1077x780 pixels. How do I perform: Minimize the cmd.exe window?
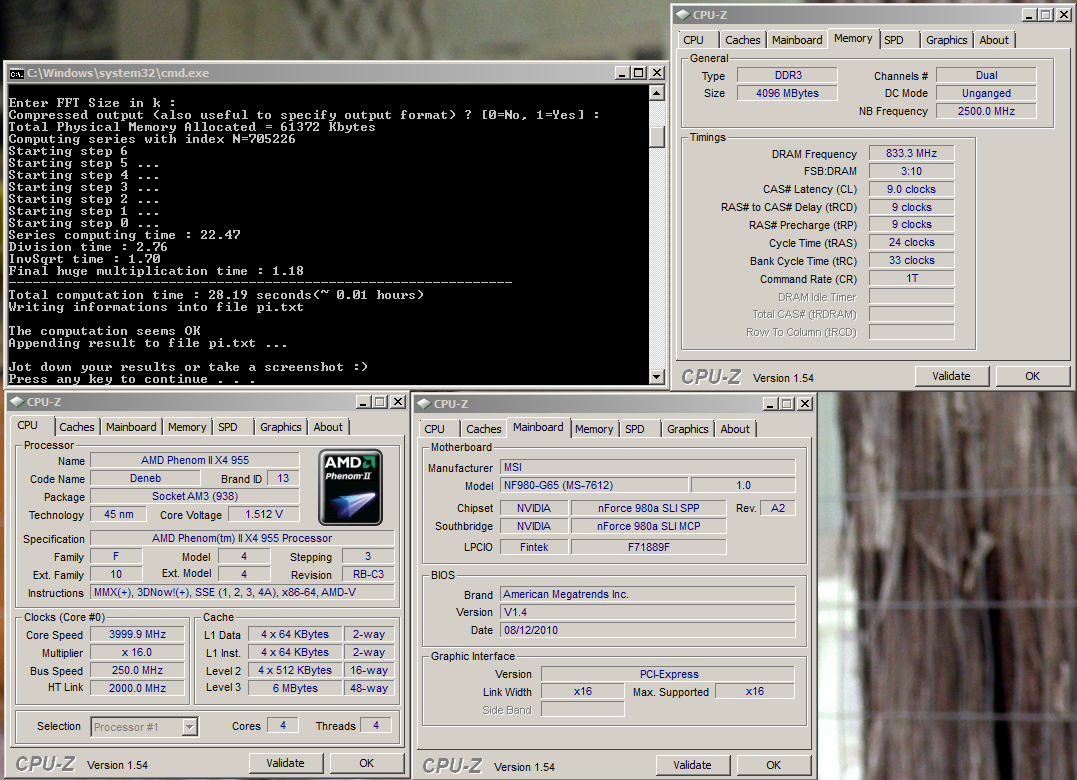(x=622, y=73)
